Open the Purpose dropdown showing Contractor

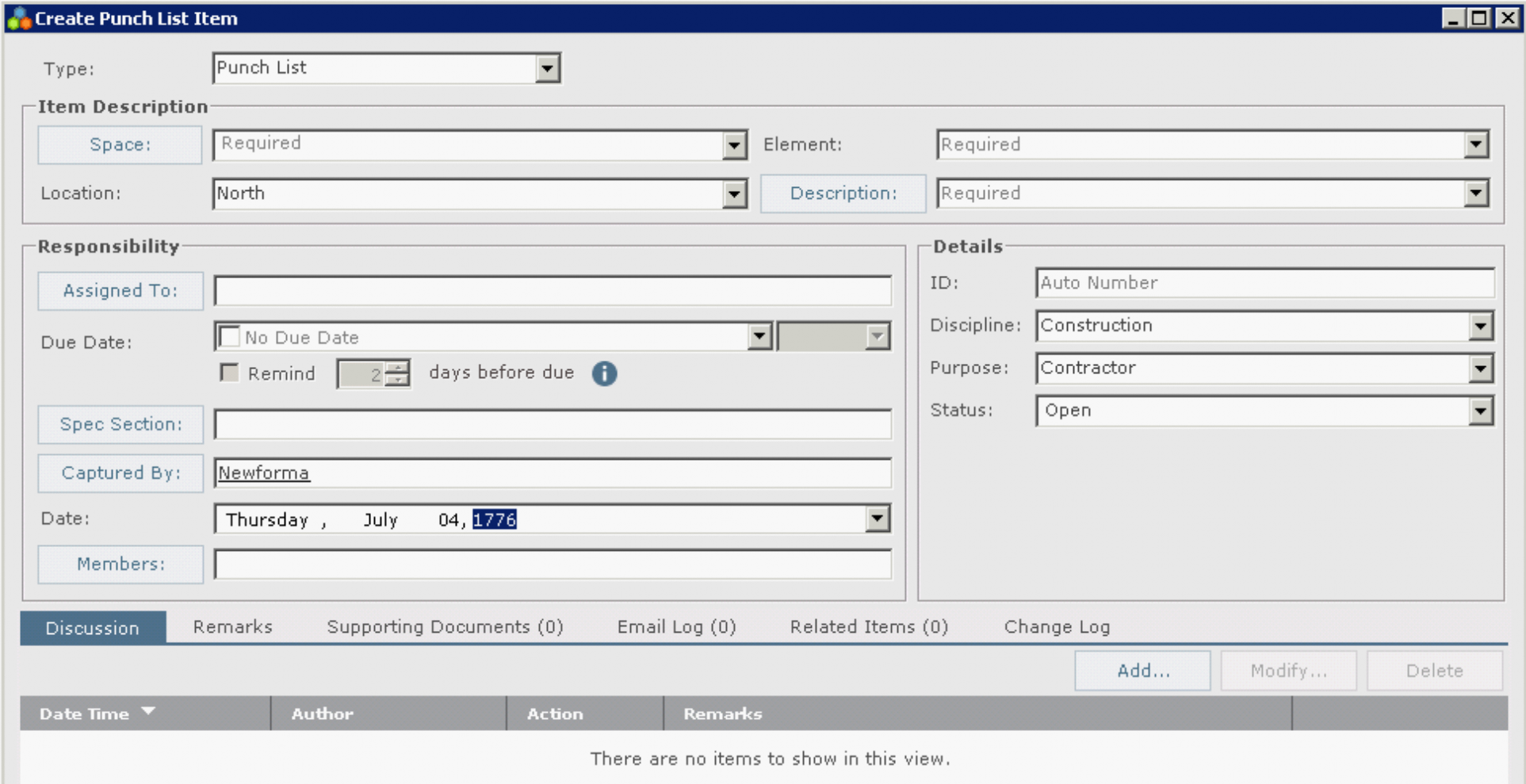1481,368
